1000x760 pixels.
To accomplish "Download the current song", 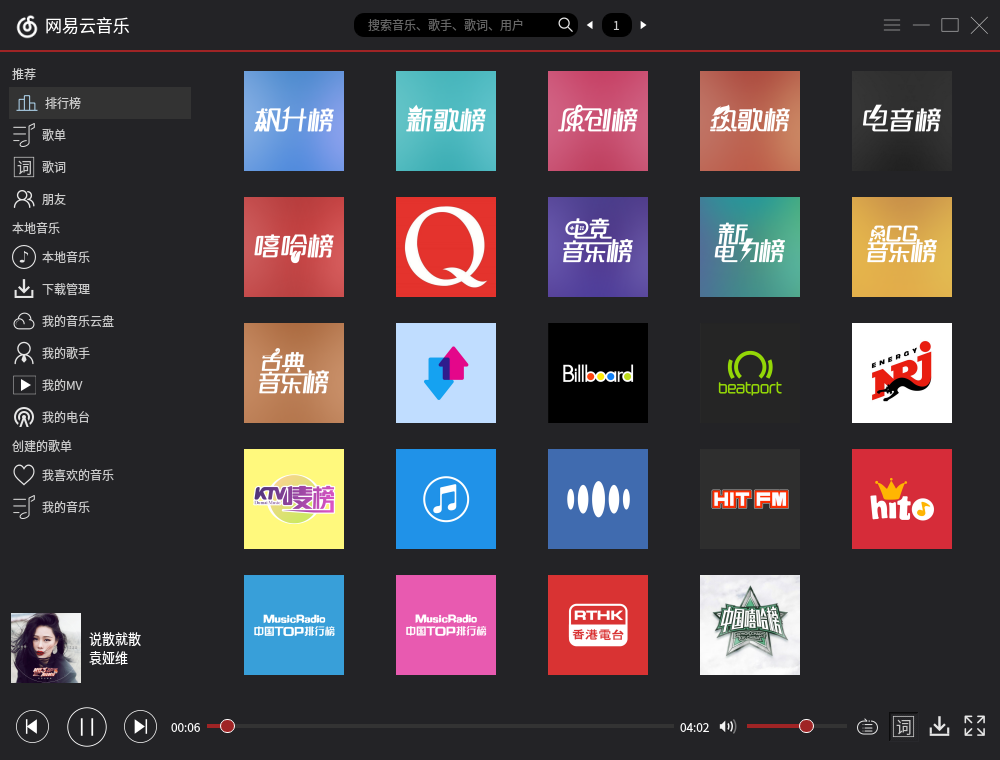I will click(939, 726).
